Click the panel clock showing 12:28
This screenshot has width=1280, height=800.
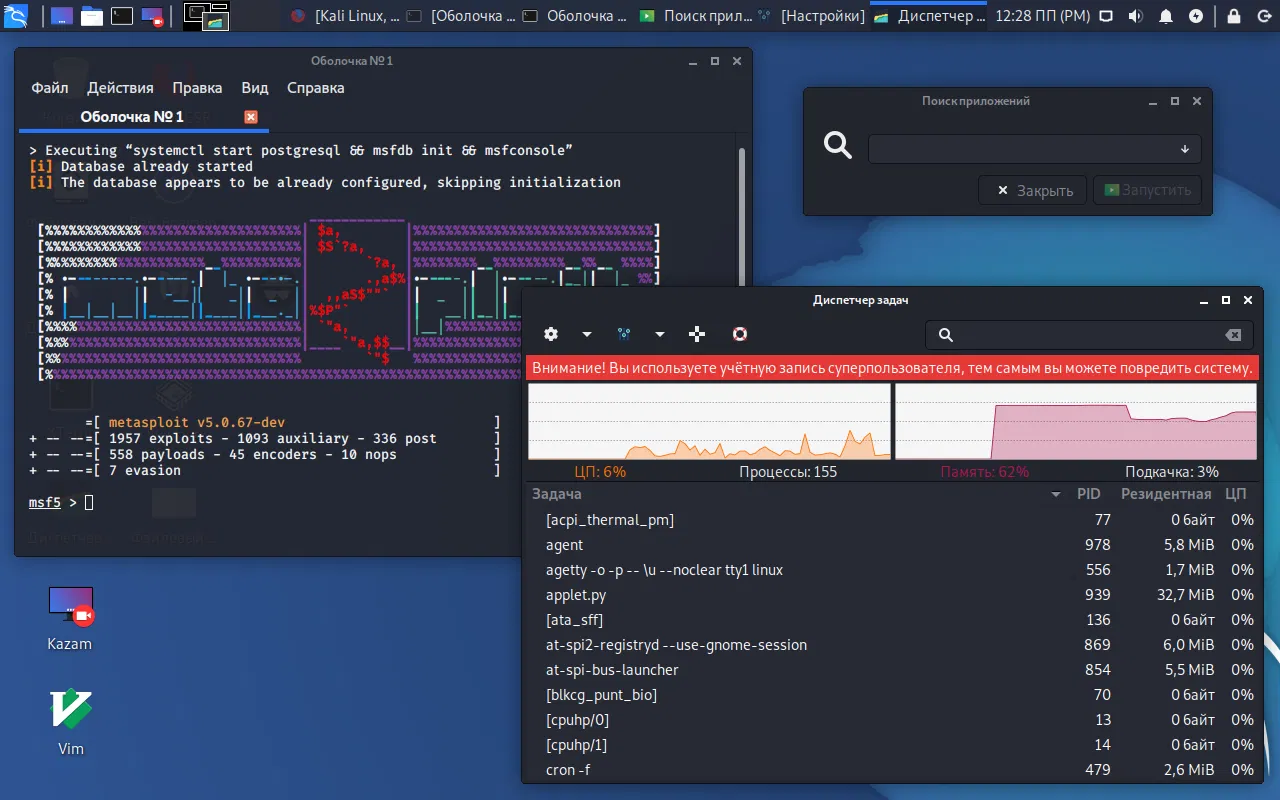1041,16
